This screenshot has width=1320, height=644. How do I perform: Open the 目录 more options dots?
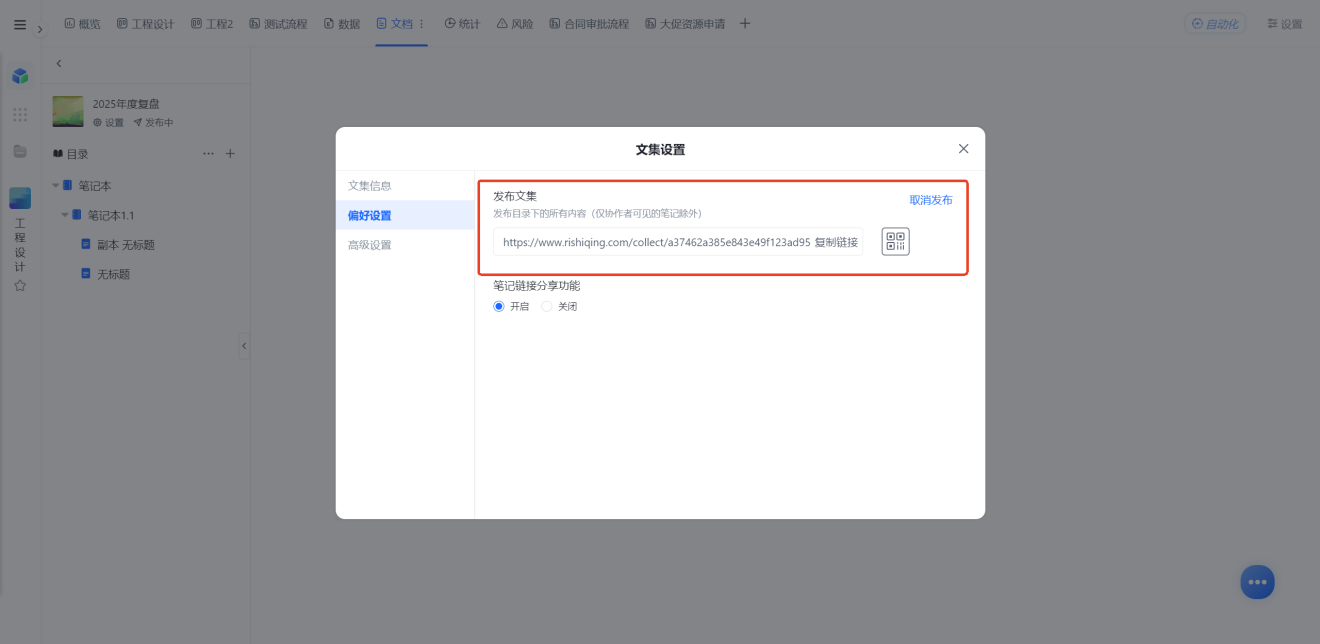208,154
